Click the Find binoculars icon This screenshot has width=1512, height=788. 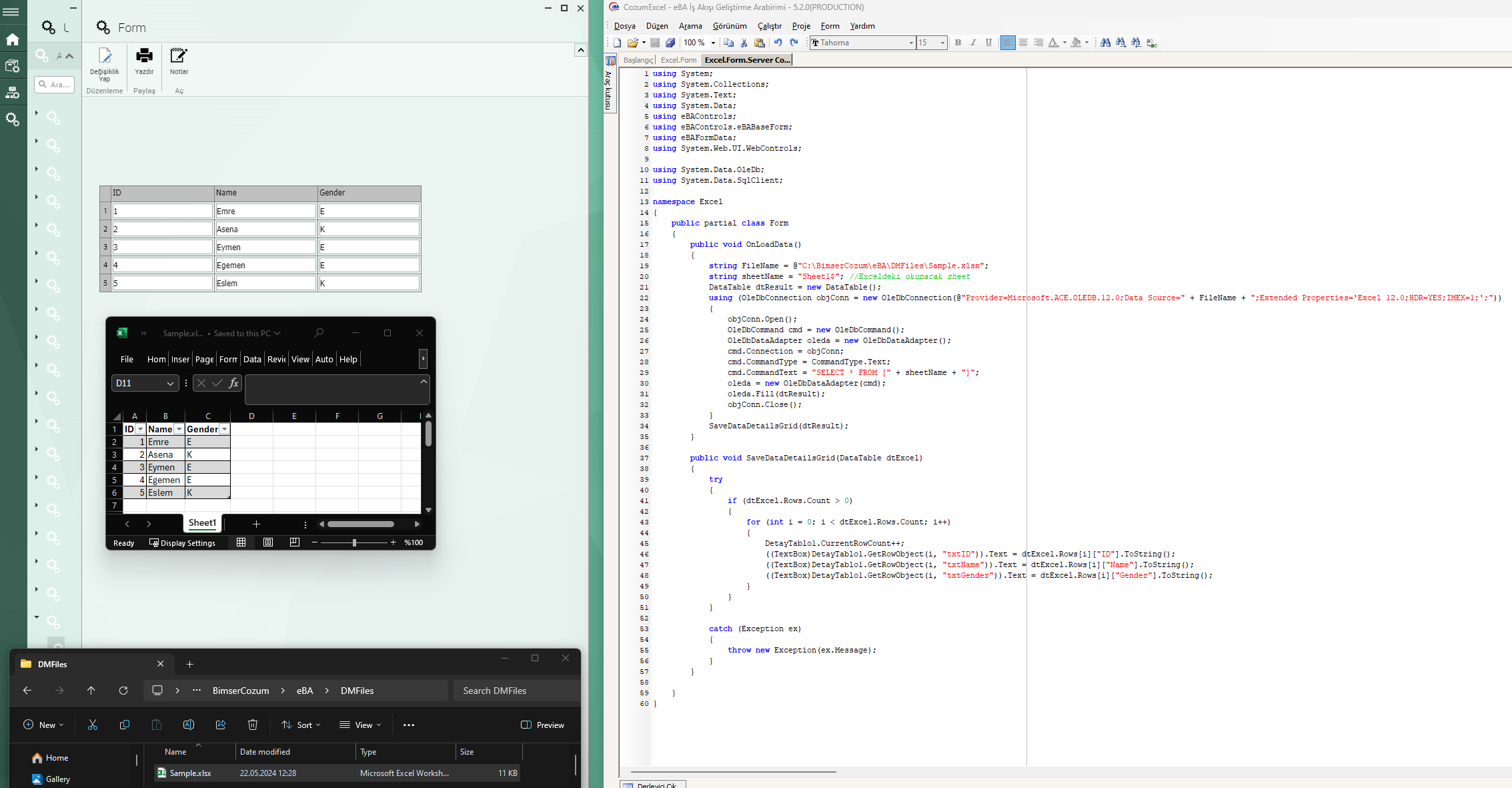[x=1105, y=43]
